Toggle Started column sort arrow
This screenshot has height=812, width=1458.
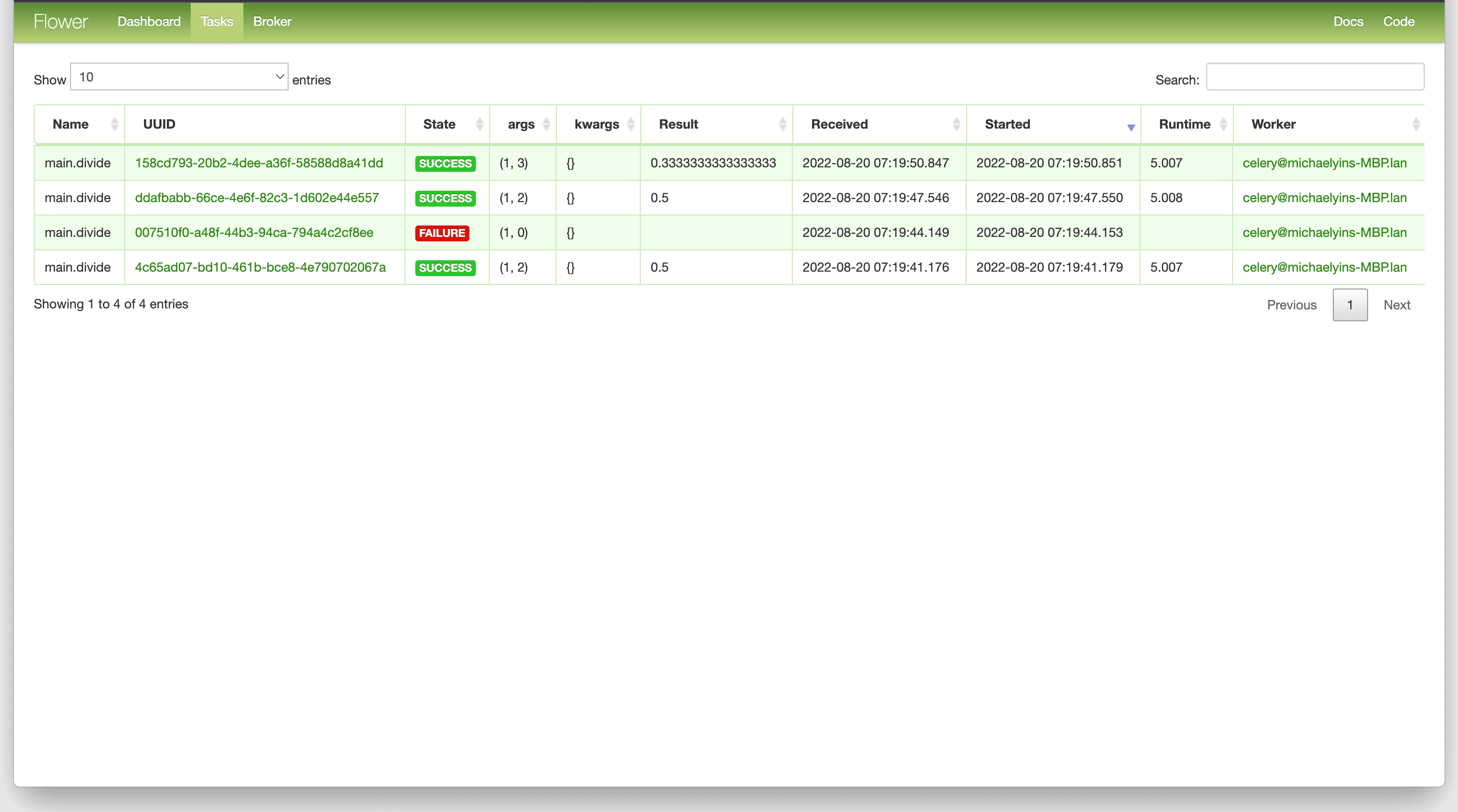click(x=1131, y=127)
